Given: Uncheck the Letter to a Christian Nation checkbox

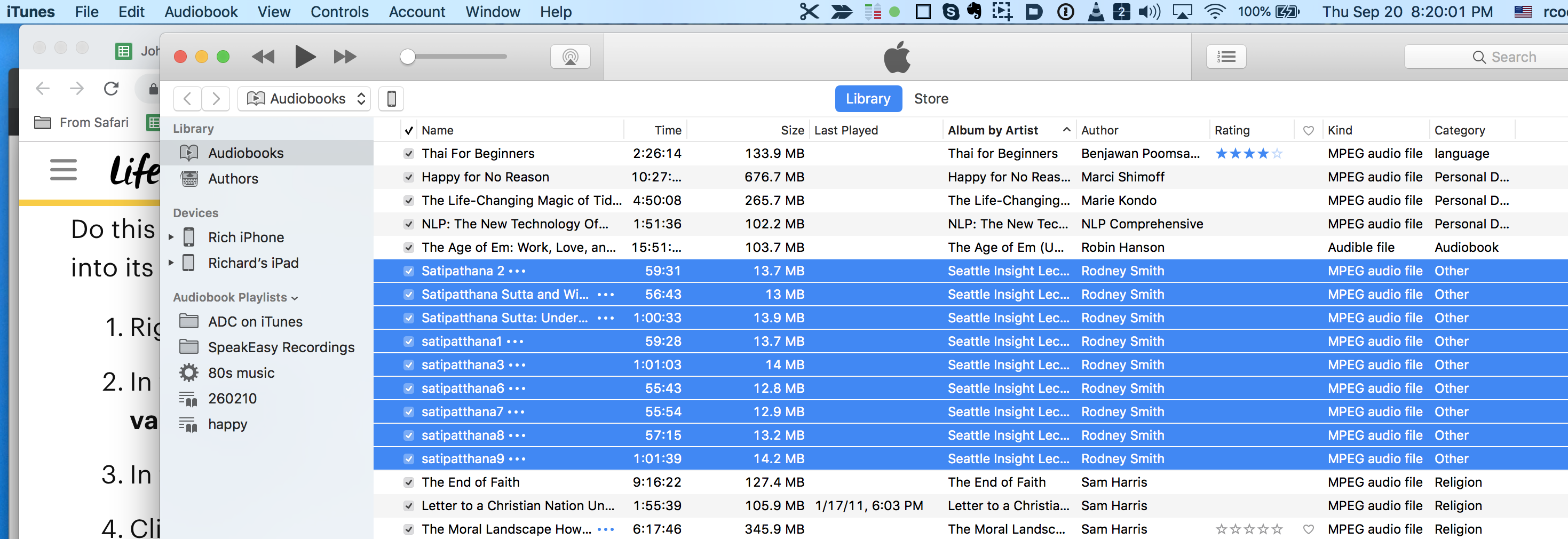Looking at the screenshot, I should pos(408,505).
